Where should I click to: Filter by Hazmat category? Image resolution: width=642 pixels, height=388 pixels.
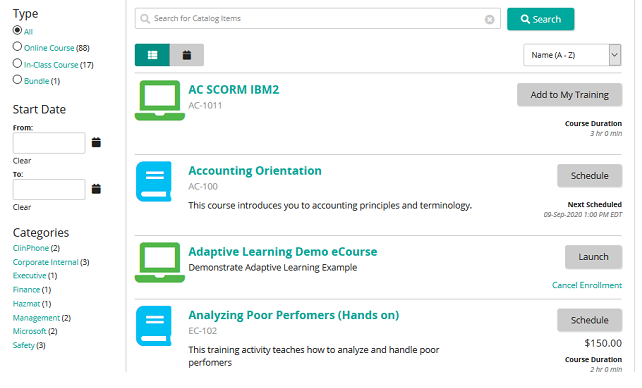27,304
